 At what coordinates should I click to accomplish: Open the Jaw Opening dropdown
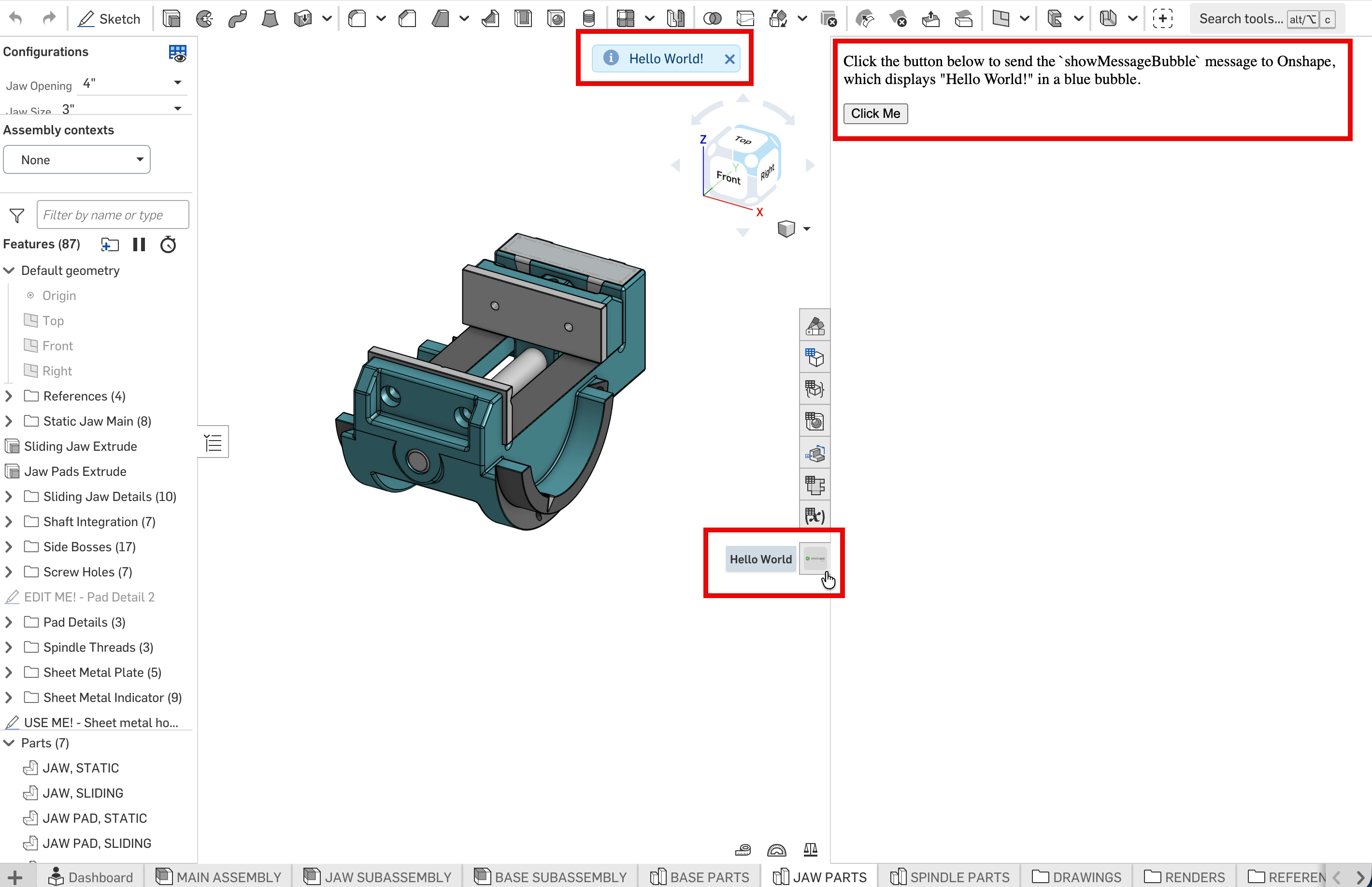[x=177, y=83]
